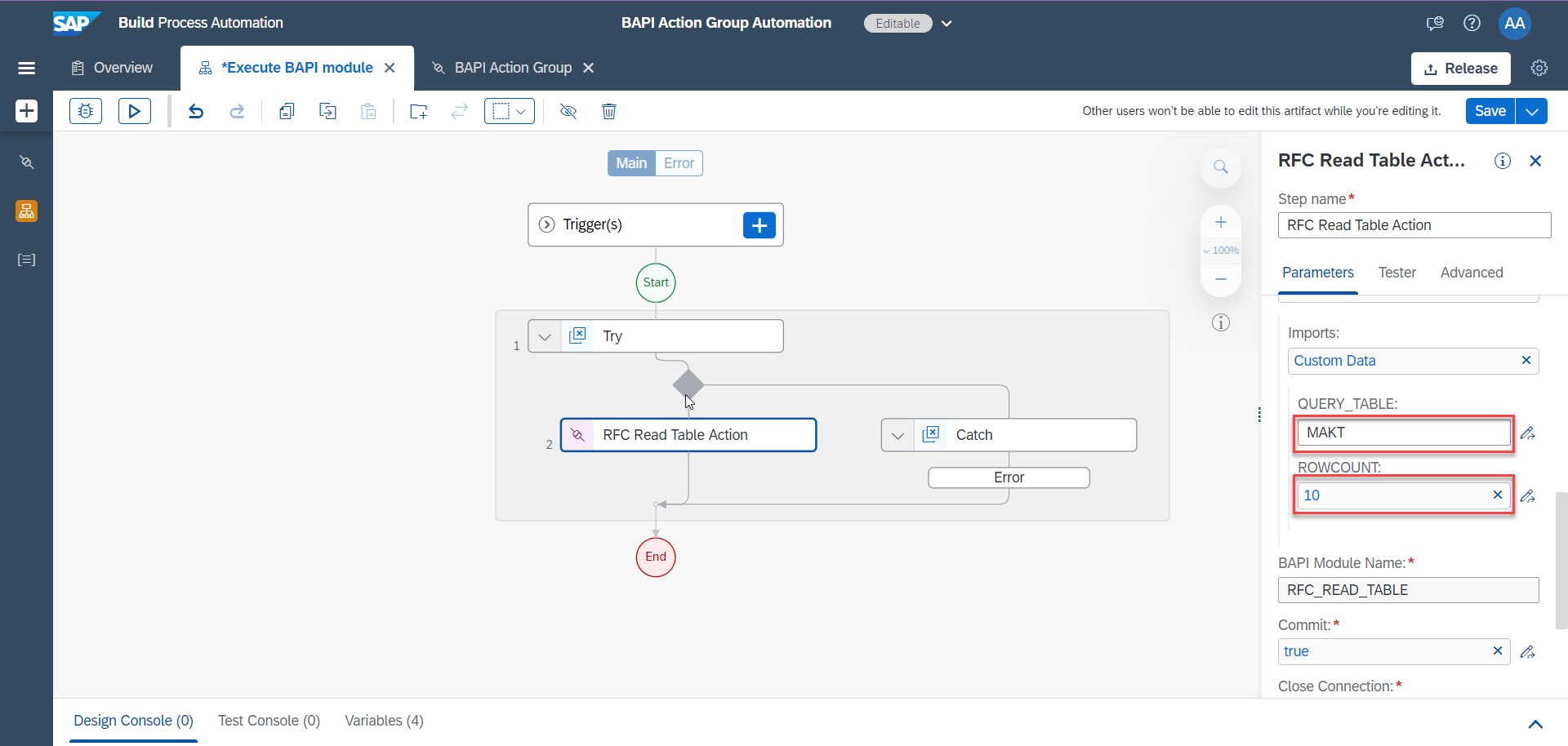Close the RFC Read Table Action panel

(1535, 161)
